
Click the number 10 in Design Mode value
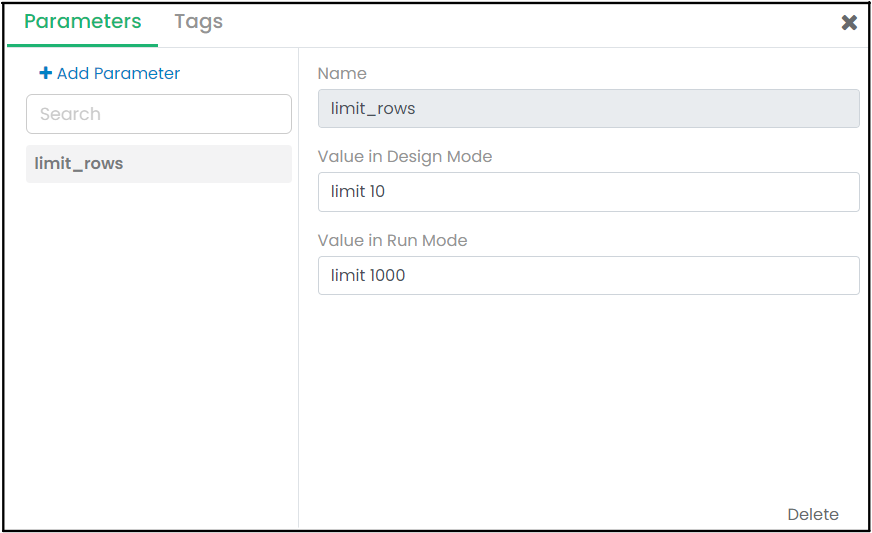[377, 191]
